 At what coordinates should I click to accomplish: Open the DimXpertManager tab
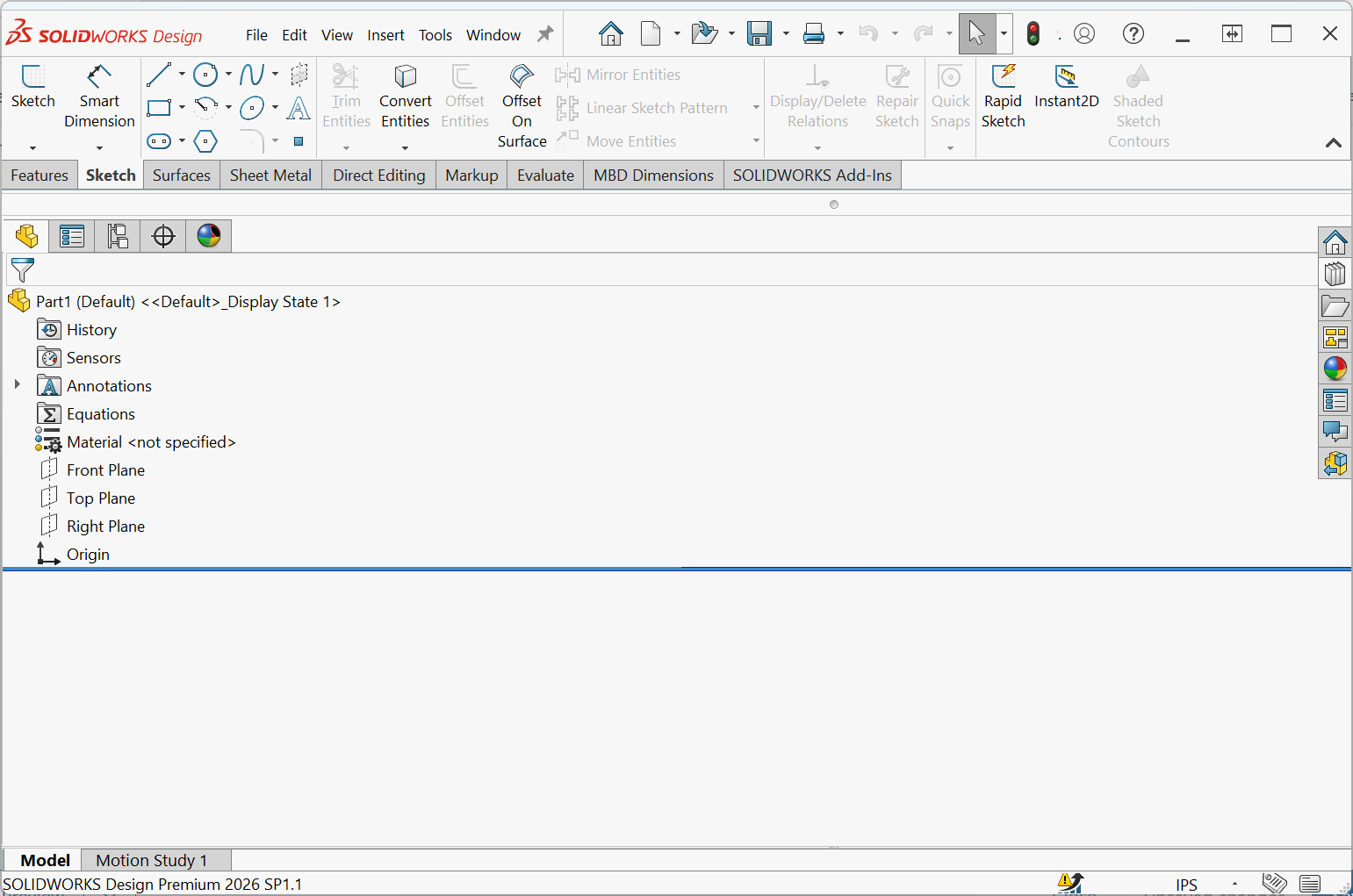(x=163, y=236)
